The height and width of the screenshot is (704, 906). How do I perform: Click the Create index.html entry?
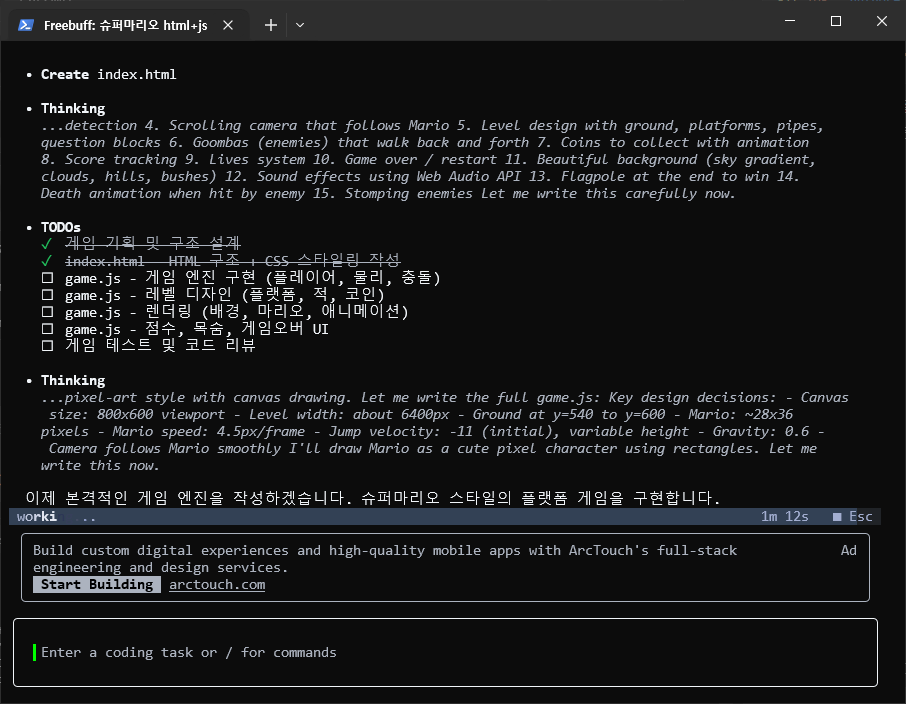[109, 75]
